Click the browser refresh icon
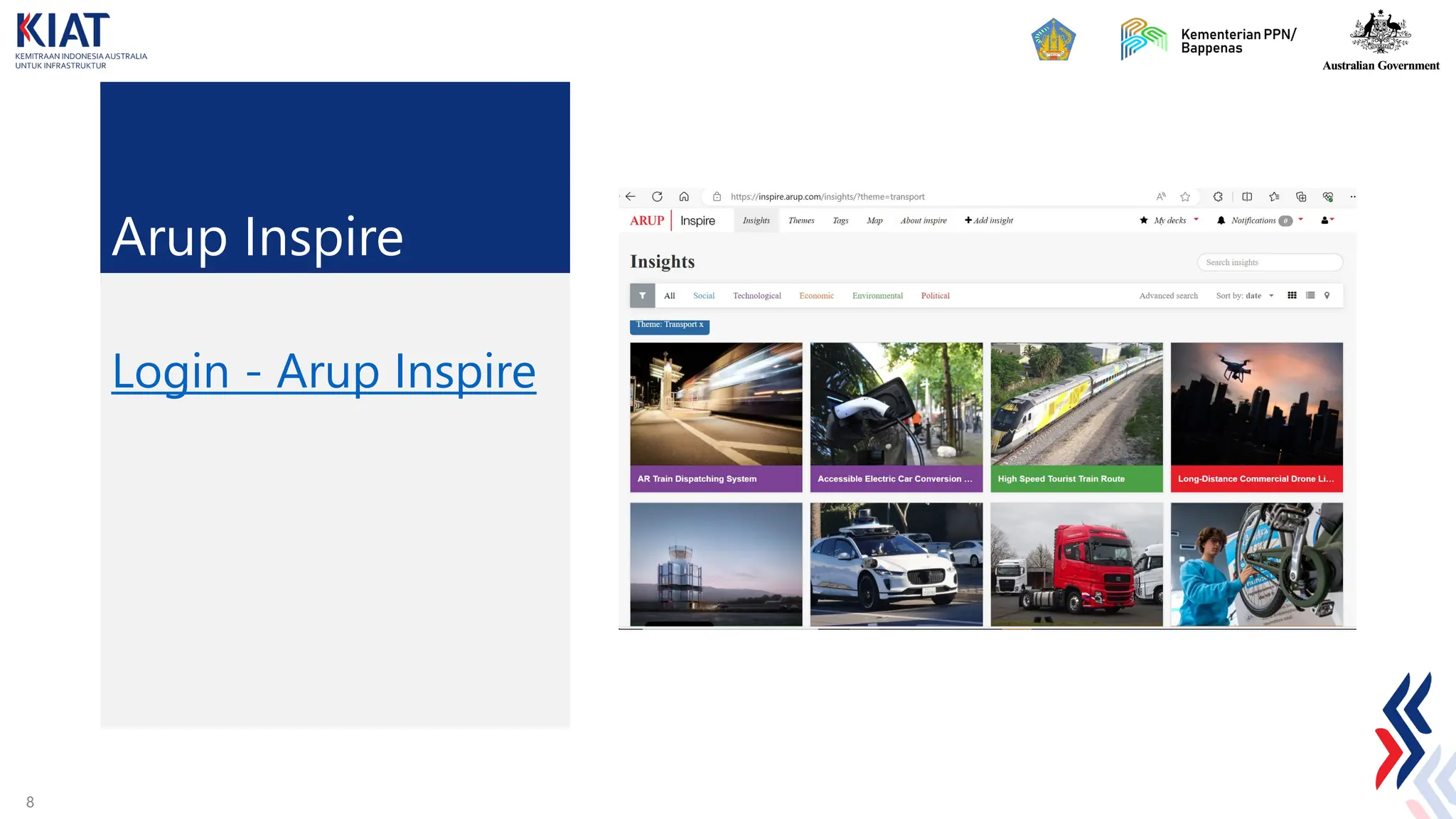The height and width of the screenshot is (819, 1456). click(657, 197)
